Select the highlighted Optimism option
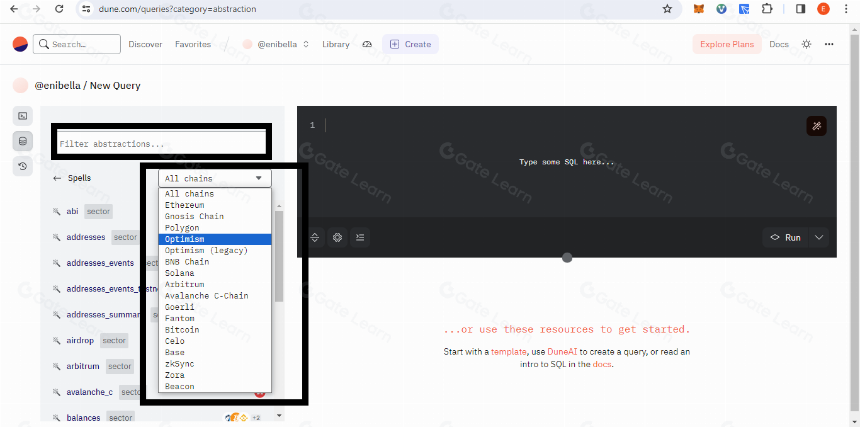The height and width of the screenshot is (427, 860). click(x=214, y=239)
